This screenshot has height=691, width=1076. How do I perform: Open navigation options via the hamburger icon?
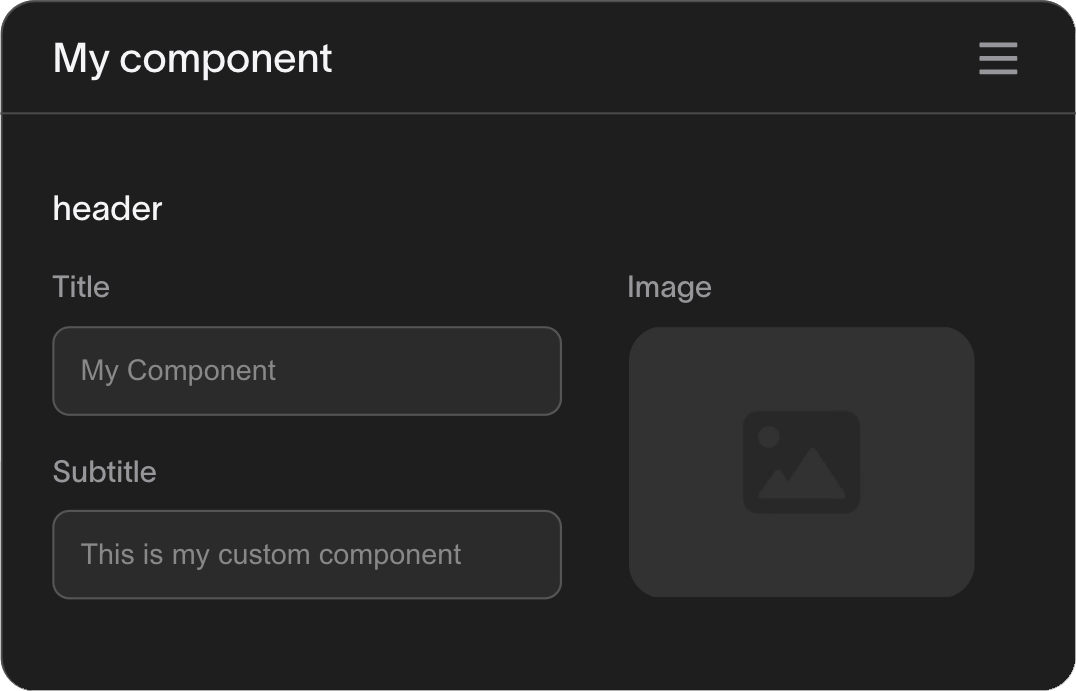click(997, 59)
